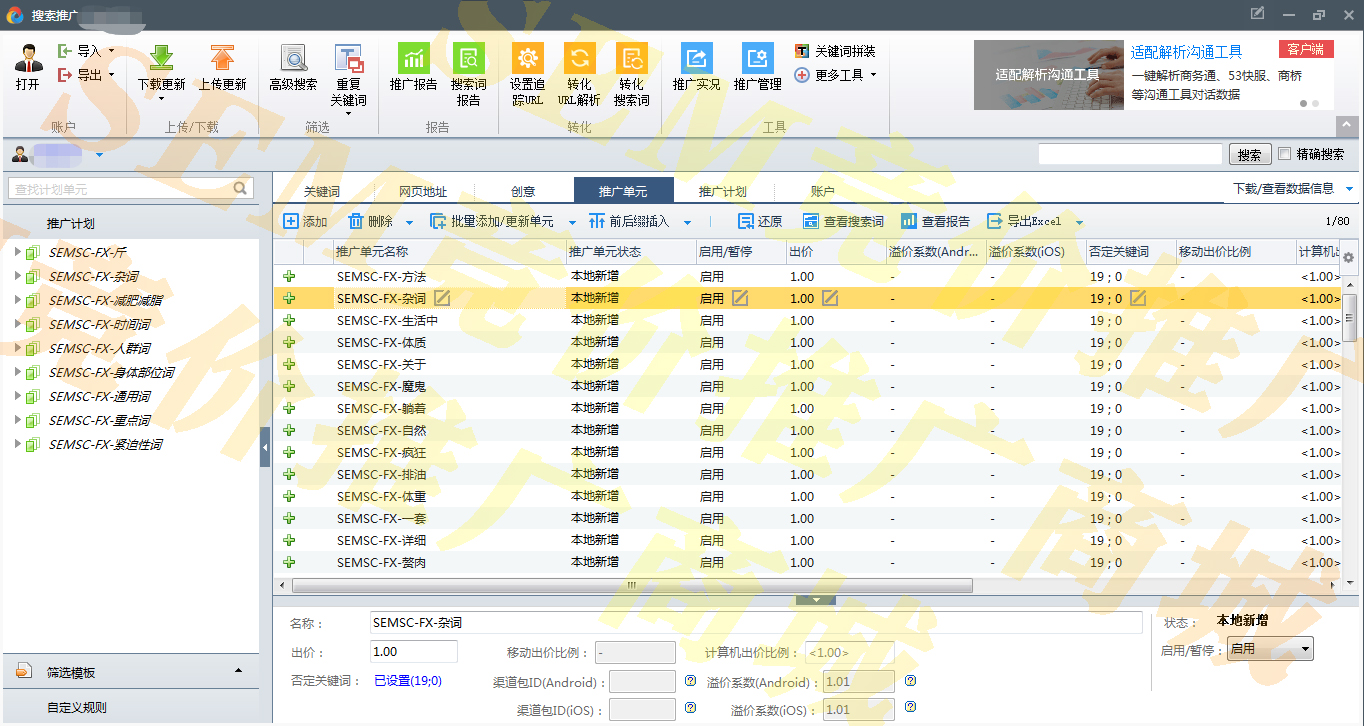Viewport: 1364px width, 726px height.
Task: Open 高级搜索 advanced search tool
Action: (x=293, y=59)
